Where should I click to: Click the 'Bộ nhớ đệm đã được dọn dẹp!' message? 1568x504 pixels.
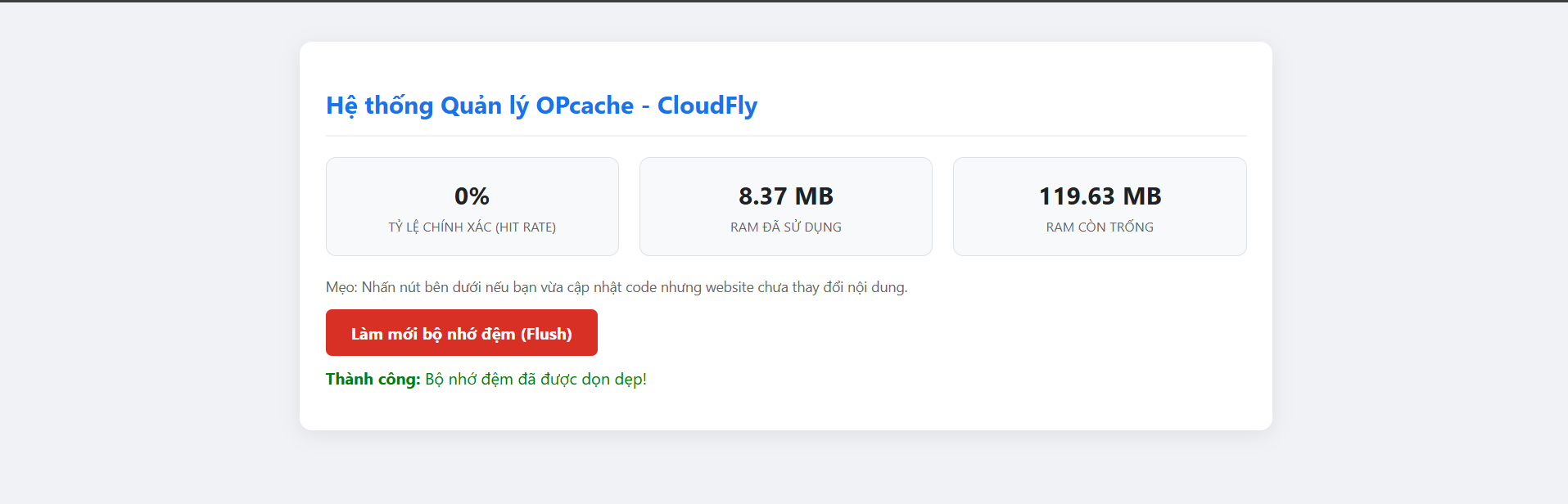coord(535,379)
